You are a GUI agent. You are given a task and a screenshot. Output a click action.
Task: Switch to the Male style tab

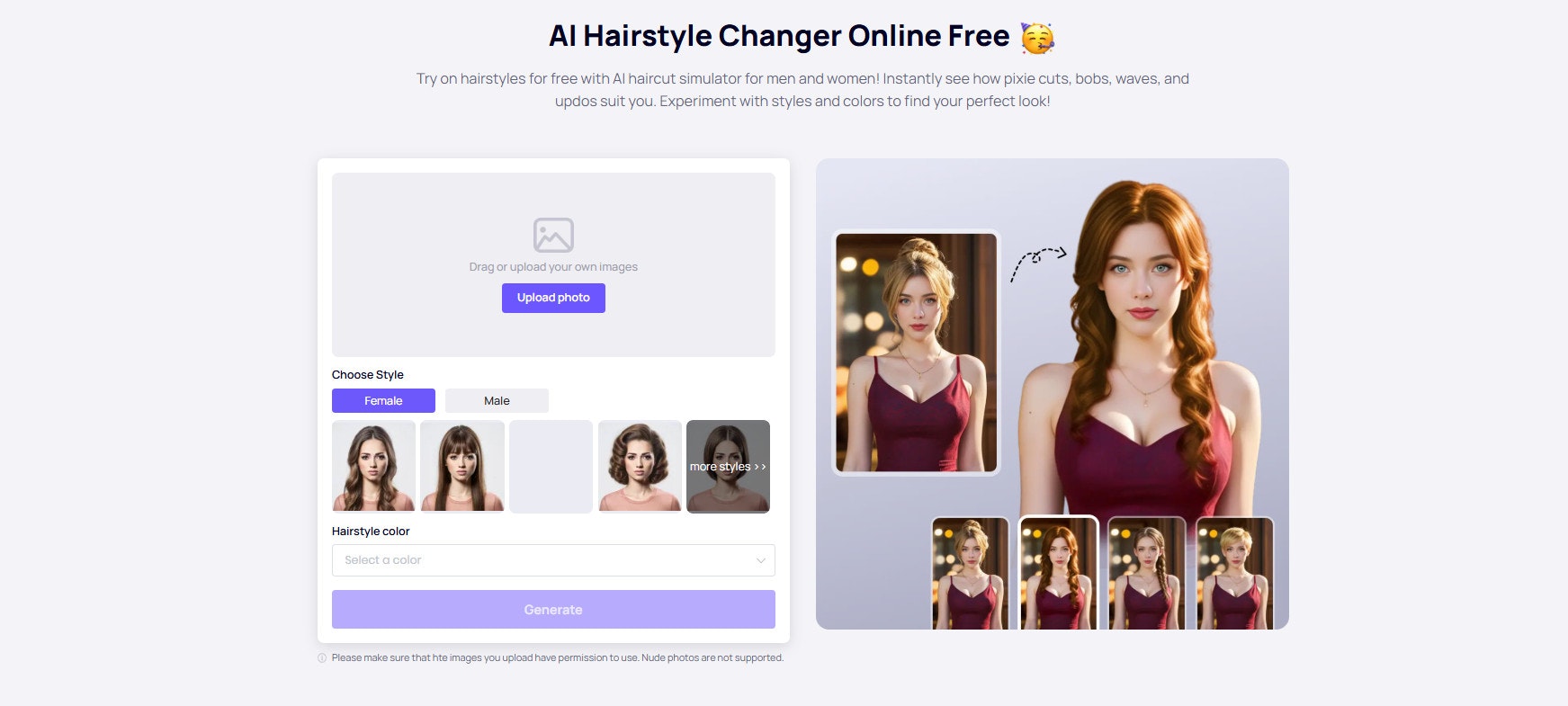(x=497, y=400)
